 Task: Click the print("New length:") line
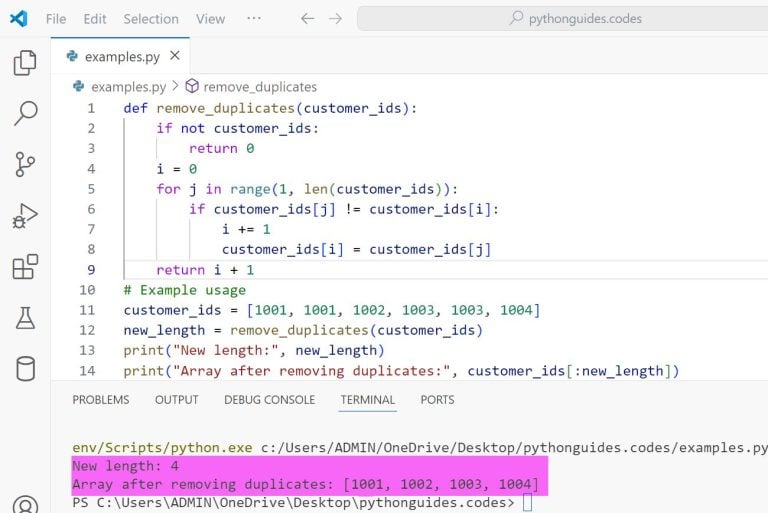254,350
